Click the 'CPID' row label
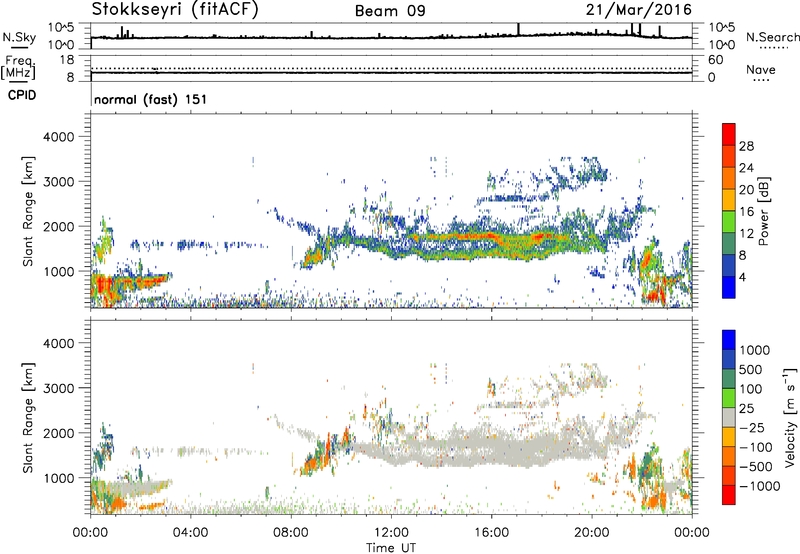800x554 pixels. tap(22, 95)
